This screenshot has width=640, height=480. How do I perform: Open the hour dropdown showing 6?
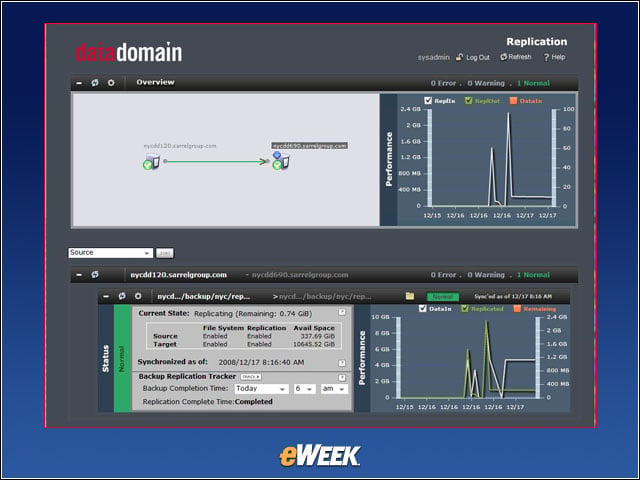tap(304, 389)
